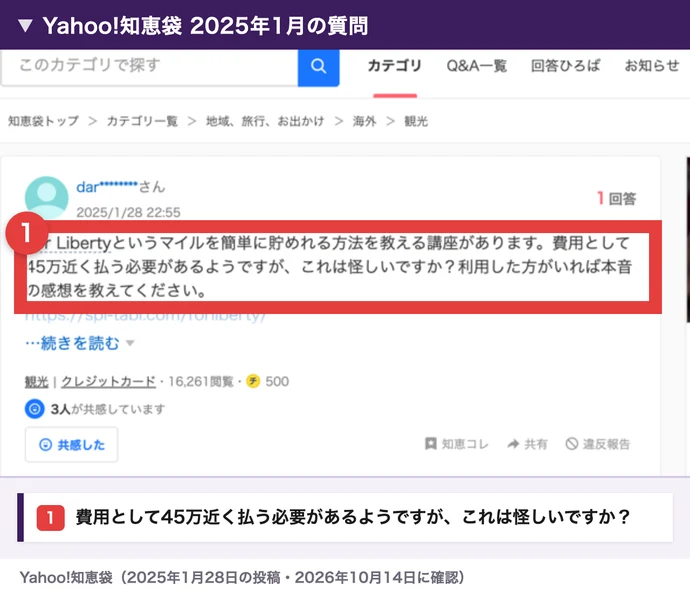Open the カテゴリ一覧 breadcrumb

click(x=142, y=121)
